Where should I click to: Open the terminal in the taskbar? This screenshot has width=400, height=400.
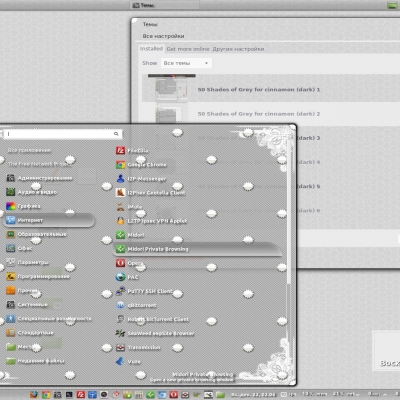pyautogui.click(x=69, y=395)
